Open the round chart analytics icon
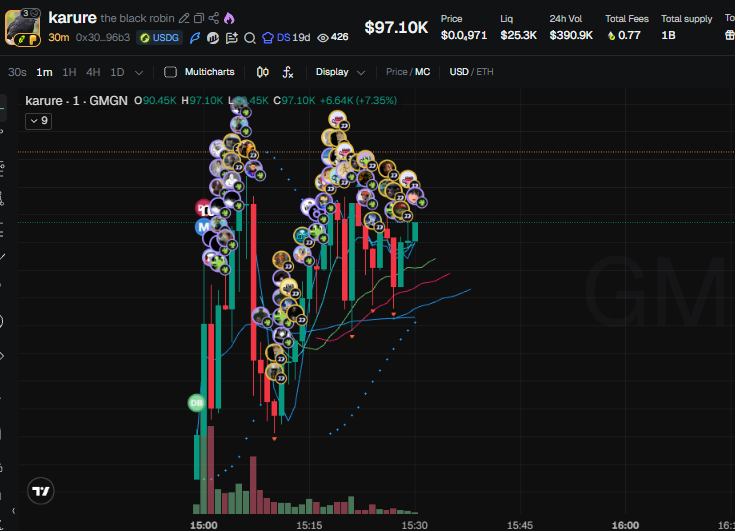Screen dimensions: 735x531 pos(213,37)
